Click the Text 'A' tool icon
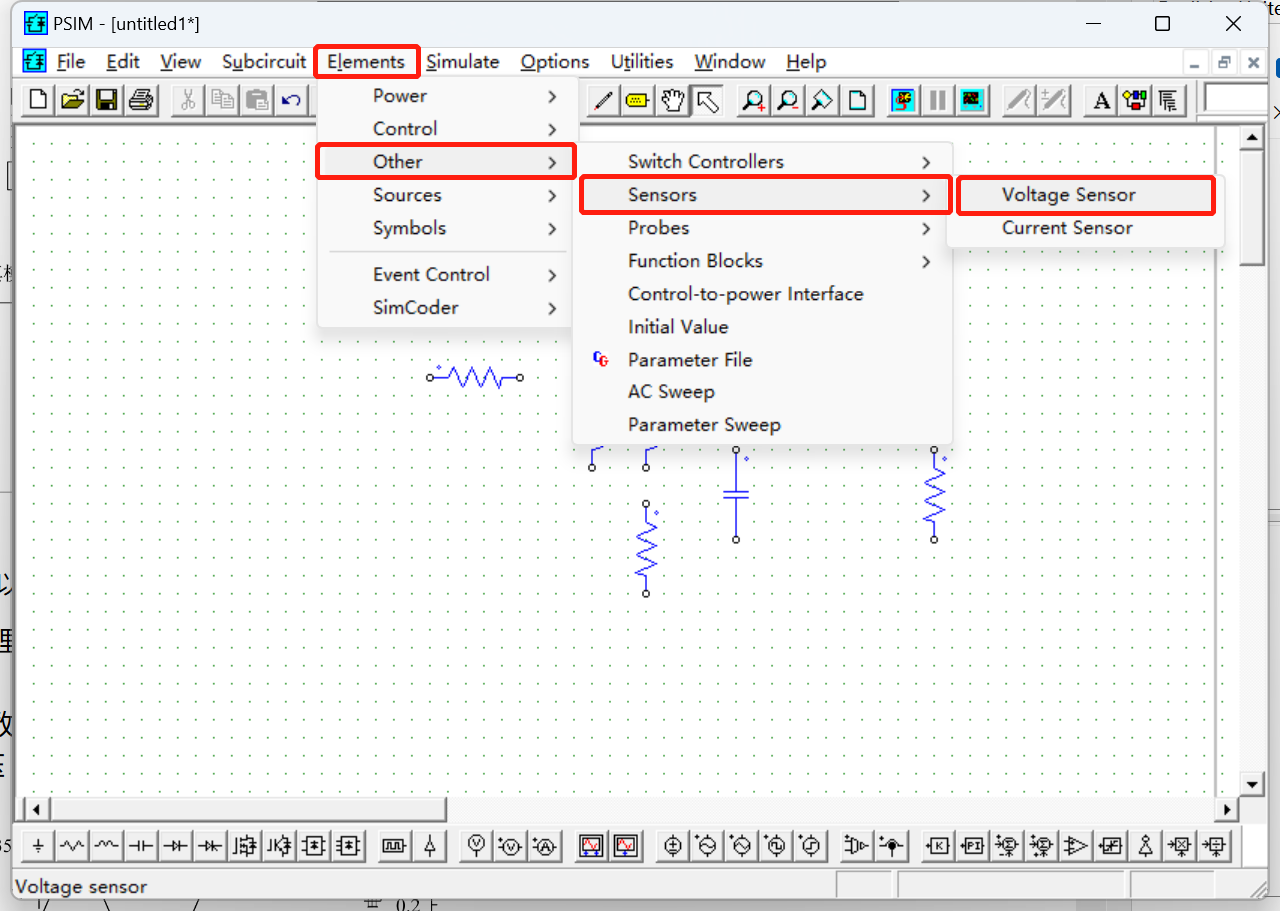The height and width of the screenshot is (911, 1280). click(1101, 100)
